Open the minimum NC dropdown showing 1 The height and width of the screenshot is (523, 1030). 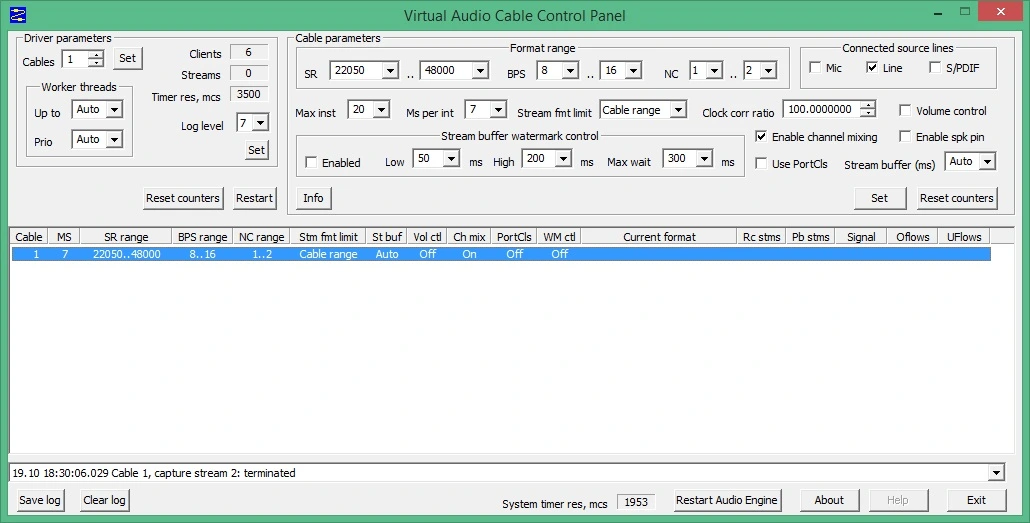pos(715,70)
